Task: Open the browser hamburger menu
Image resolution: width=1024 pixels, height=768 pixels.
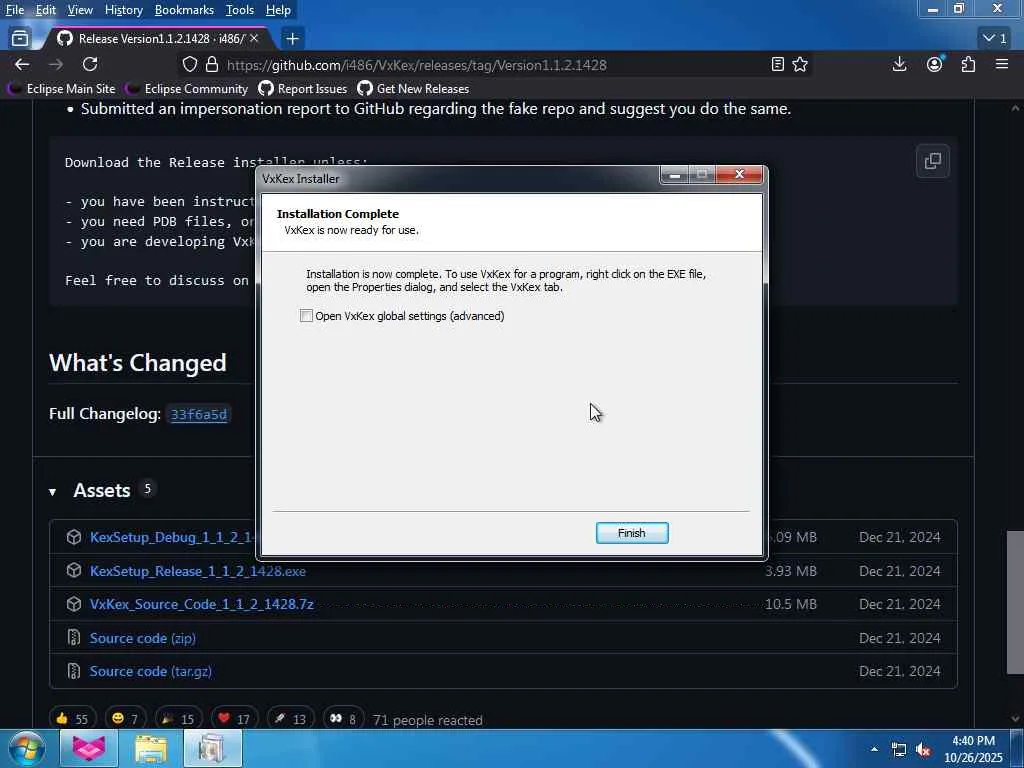Action: pyautogui.click(x=1002, y=64)
